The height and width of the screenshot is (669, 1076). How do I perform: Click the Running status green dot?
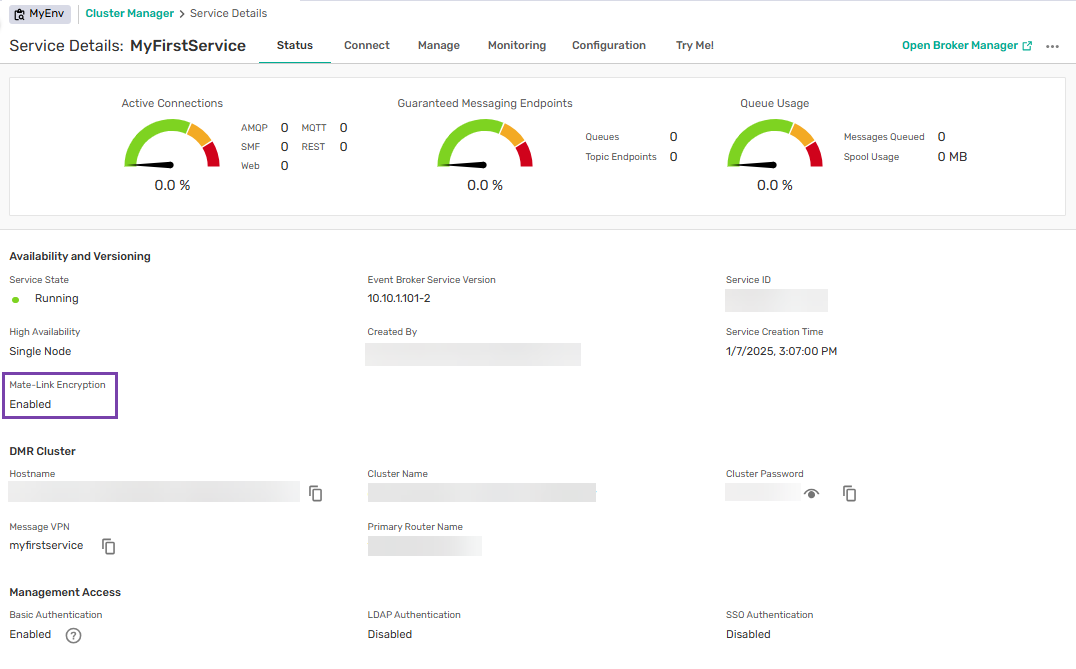[16, 299]
